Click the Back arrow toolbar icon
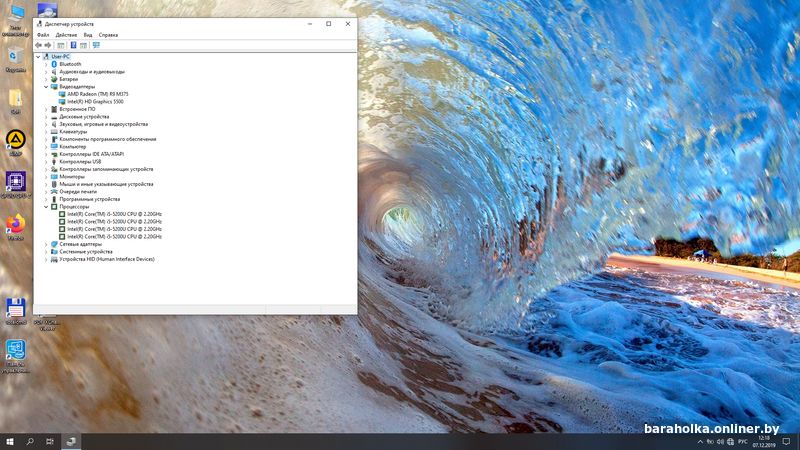Image resolution: width=800 pixels, height=450 pixels. click(x=38, y=45)
